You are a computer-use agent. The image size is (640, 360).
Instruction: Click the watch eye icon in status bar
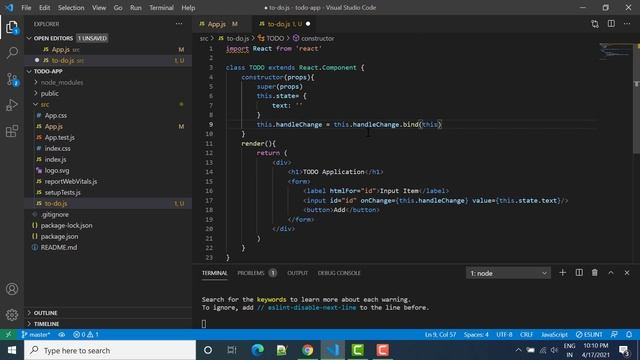point(62,334)
